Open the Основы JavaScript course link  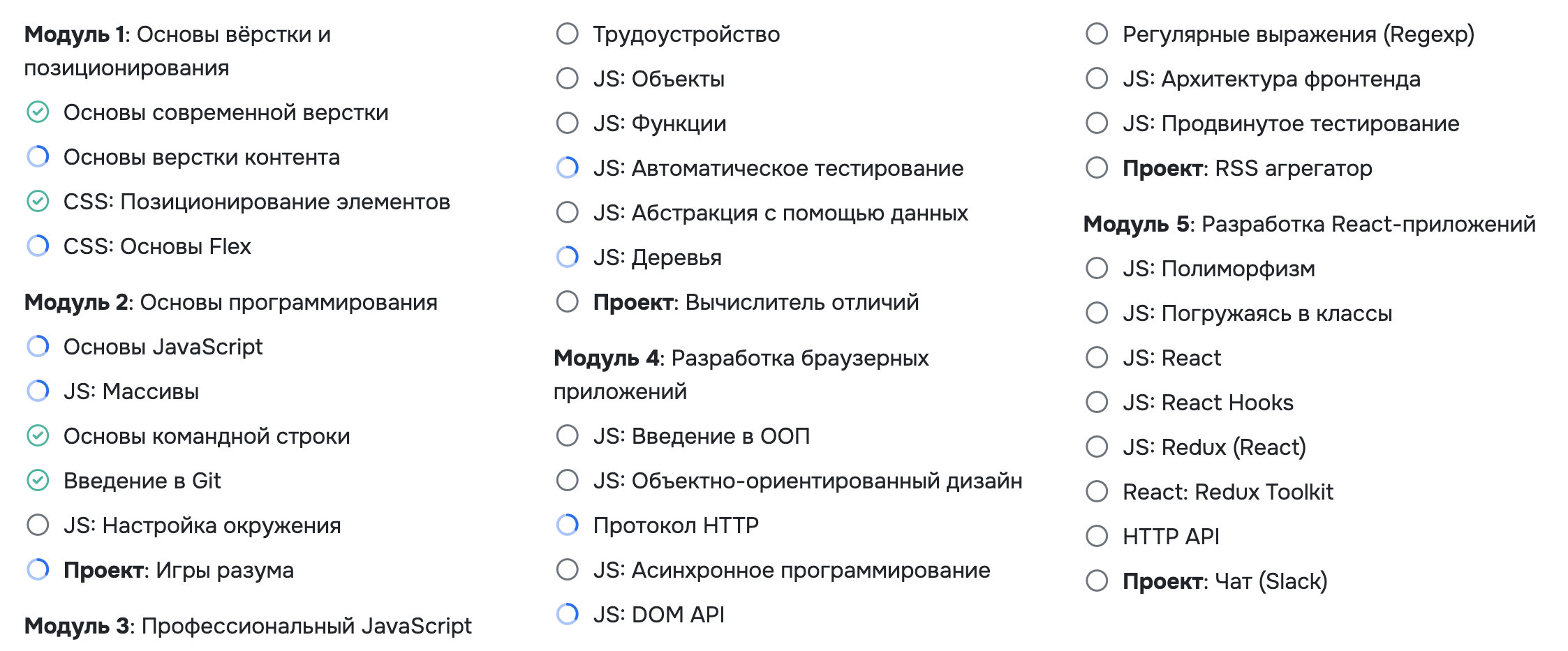click(163, 347)
